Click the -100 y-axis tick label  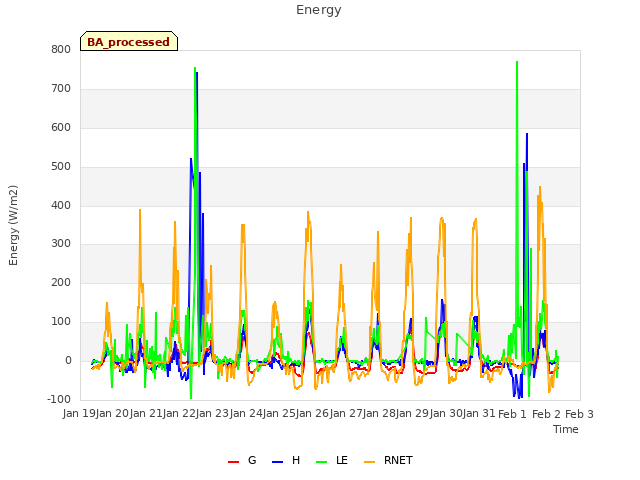59,399
